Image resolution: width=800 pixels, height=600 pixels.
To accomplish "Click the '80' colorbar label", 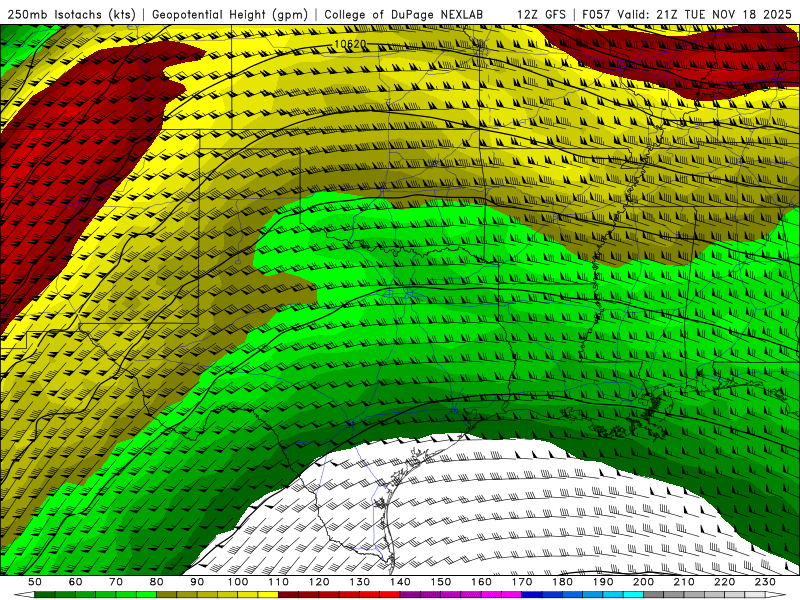I will coord(157,582).
